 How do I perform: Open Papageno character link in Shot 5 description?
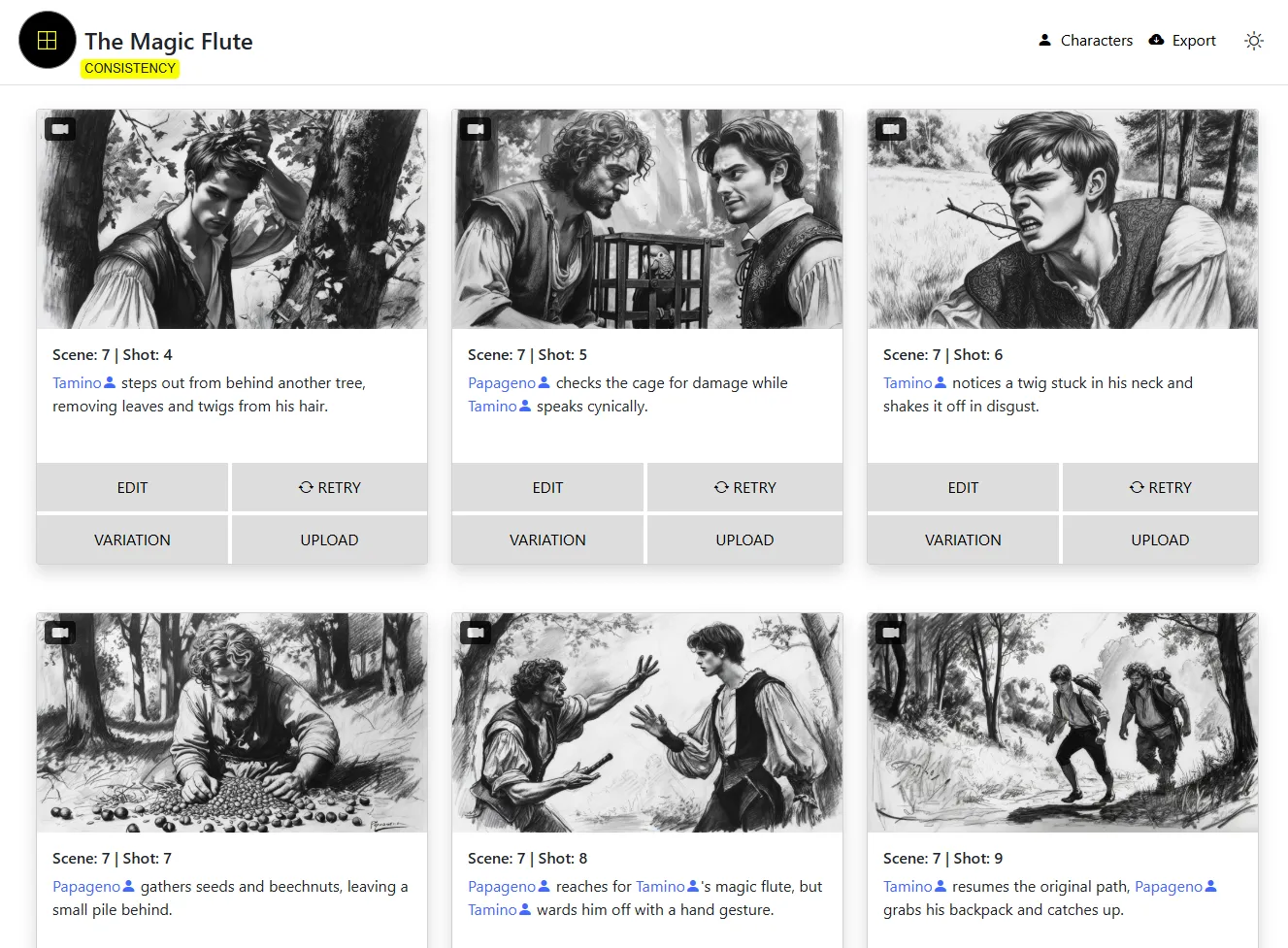(x=502, y=383)
